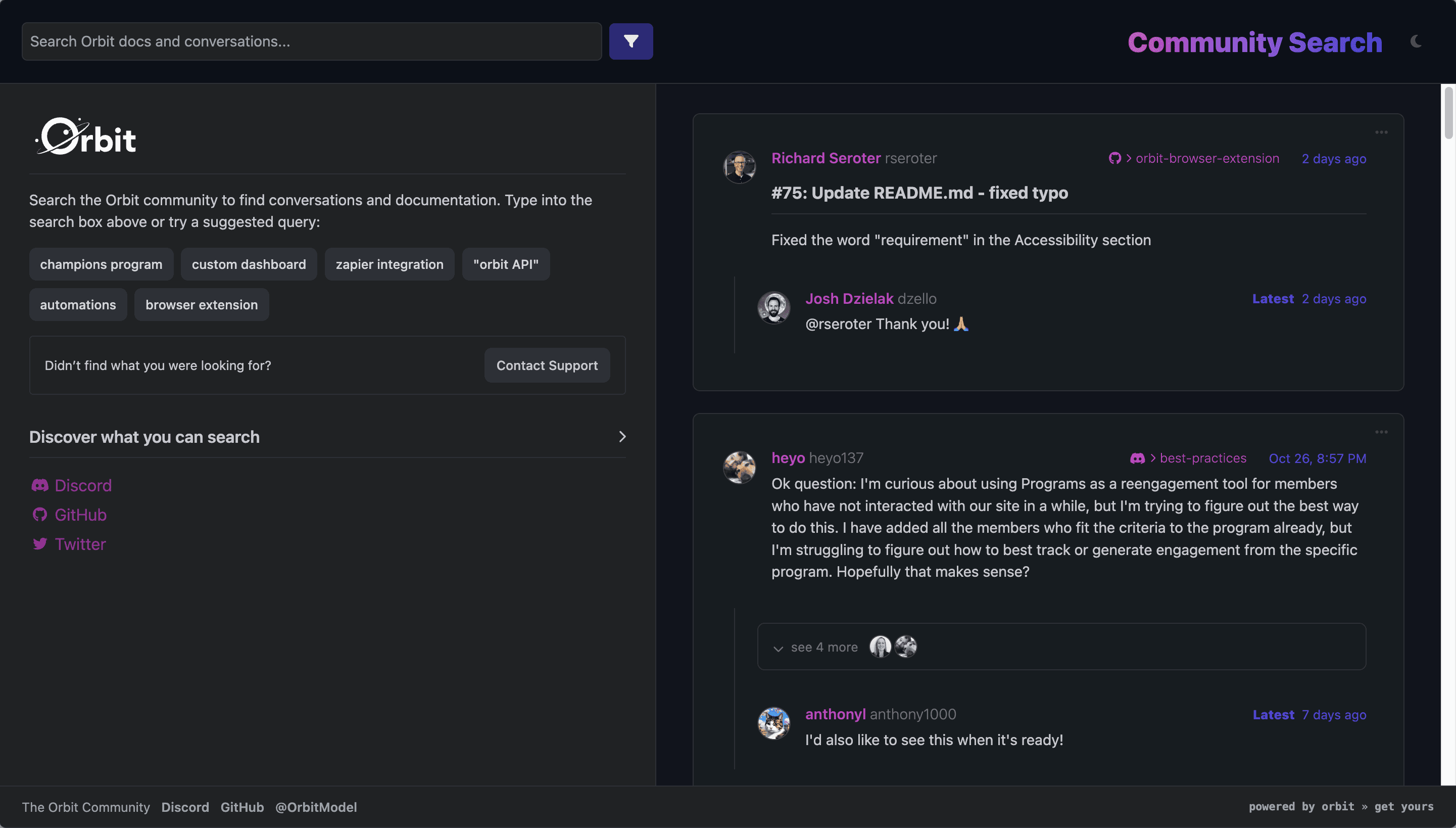1456x828 pixels.
Task: Click the chevron beside see 4 more
Action: pyautogui.click(x=779, y=648)
